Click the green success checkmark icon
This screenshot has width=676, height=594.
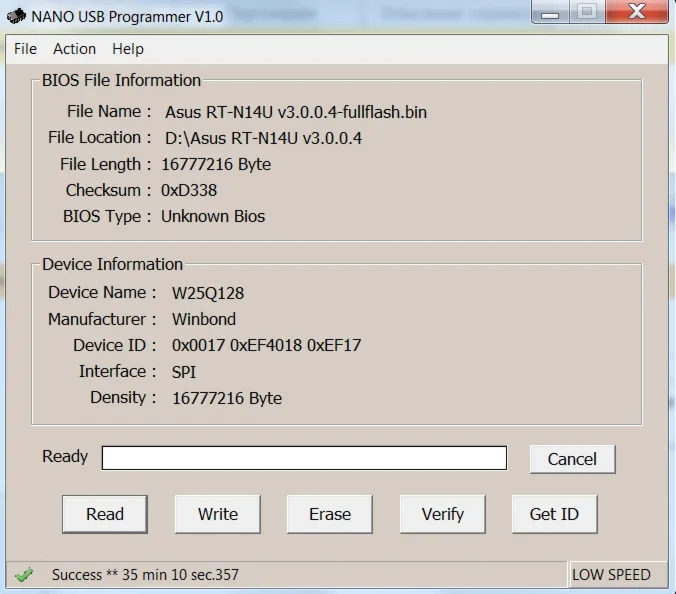[24, 575]
